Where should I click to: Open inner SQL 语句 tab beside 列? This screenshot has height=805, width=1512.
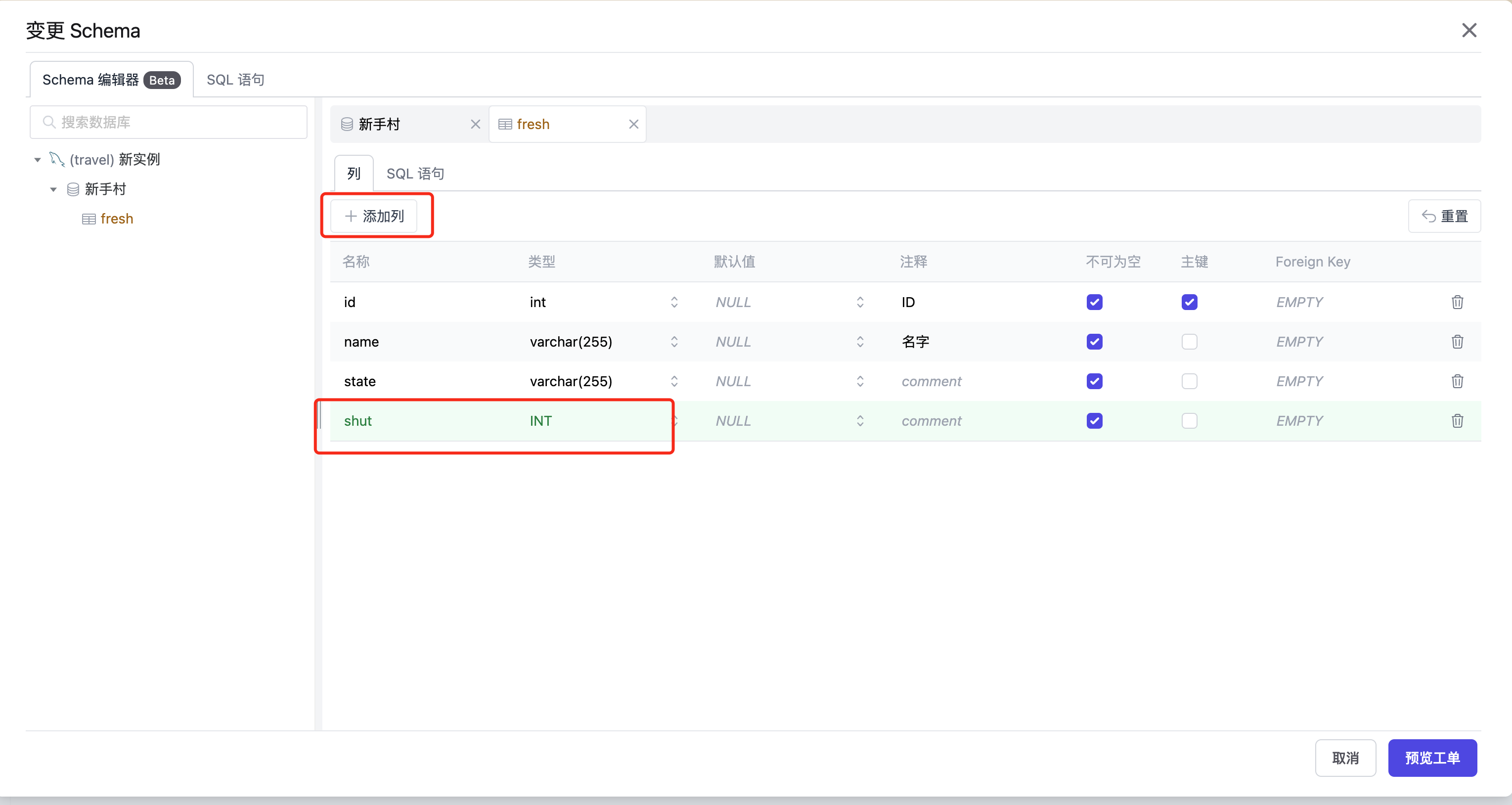click(415, 174)
